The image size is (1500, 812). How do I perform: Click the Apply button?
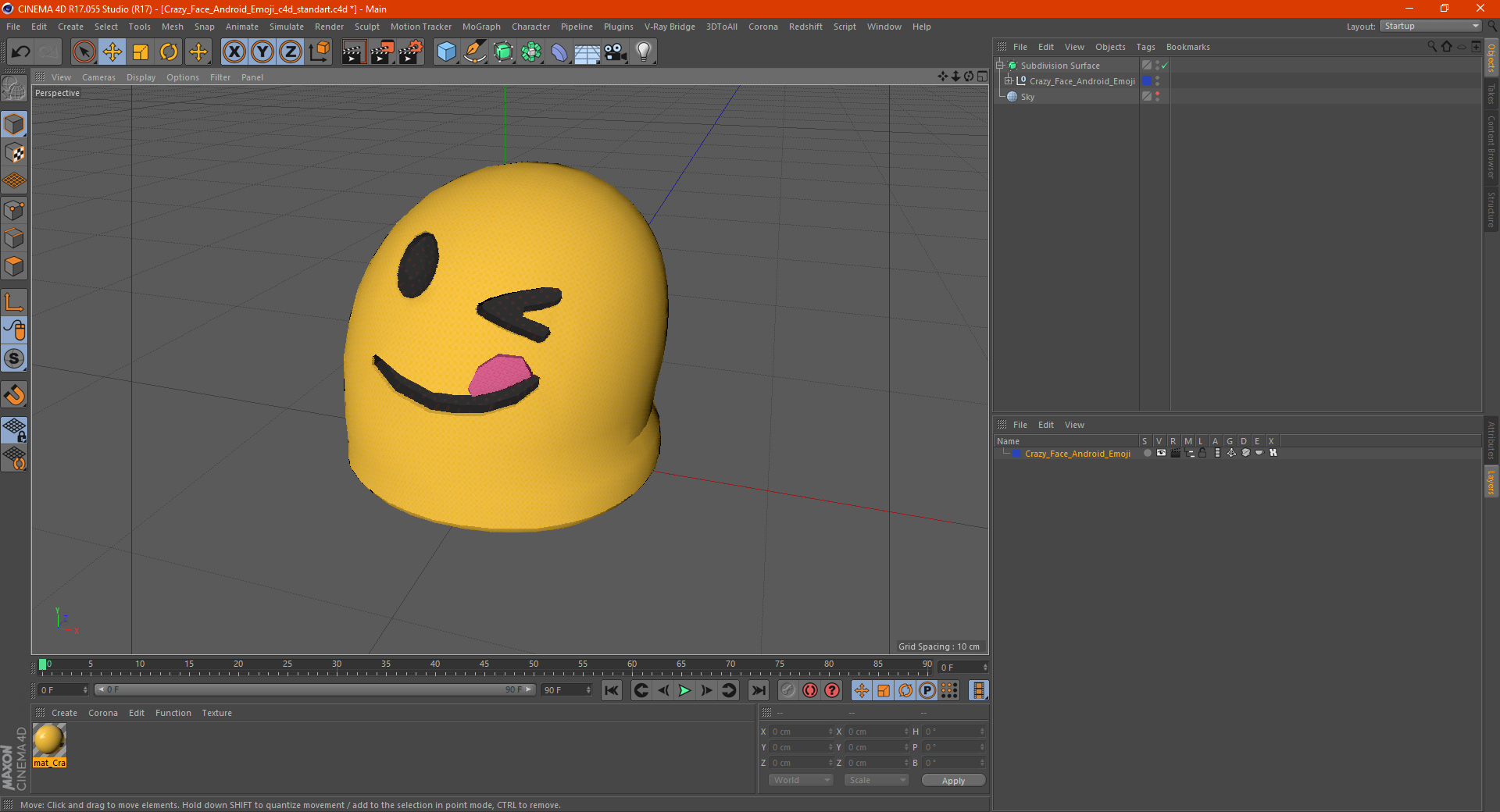click(953, 781)
